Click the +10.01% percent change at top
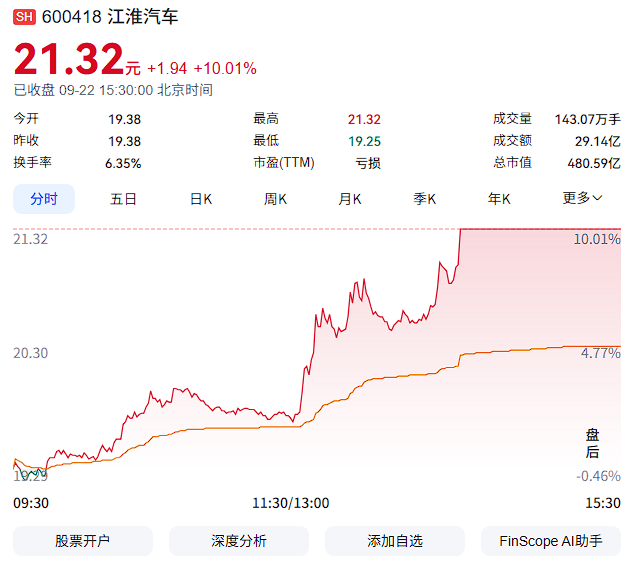633x563 pixels. (225, 69)
